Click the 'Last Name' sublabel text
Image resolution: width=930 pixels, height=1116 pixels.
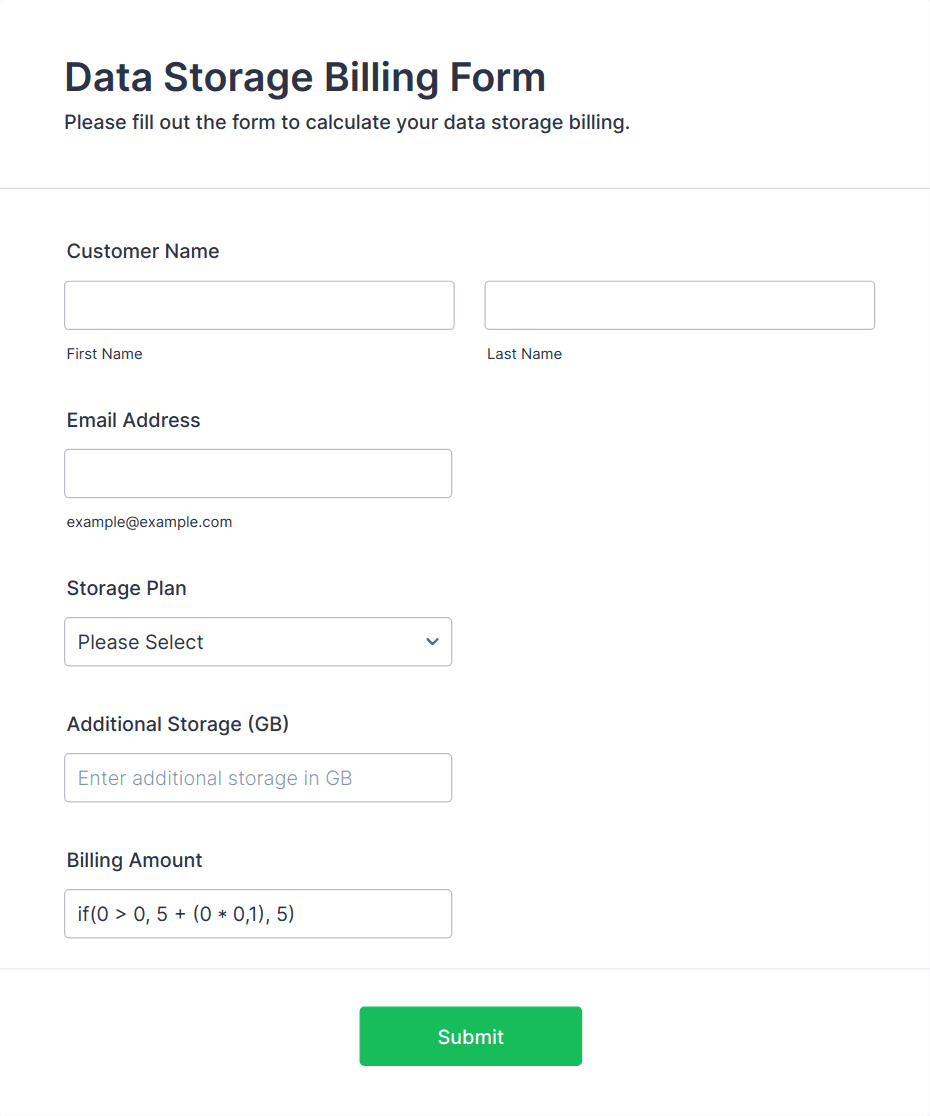[524, 354]
